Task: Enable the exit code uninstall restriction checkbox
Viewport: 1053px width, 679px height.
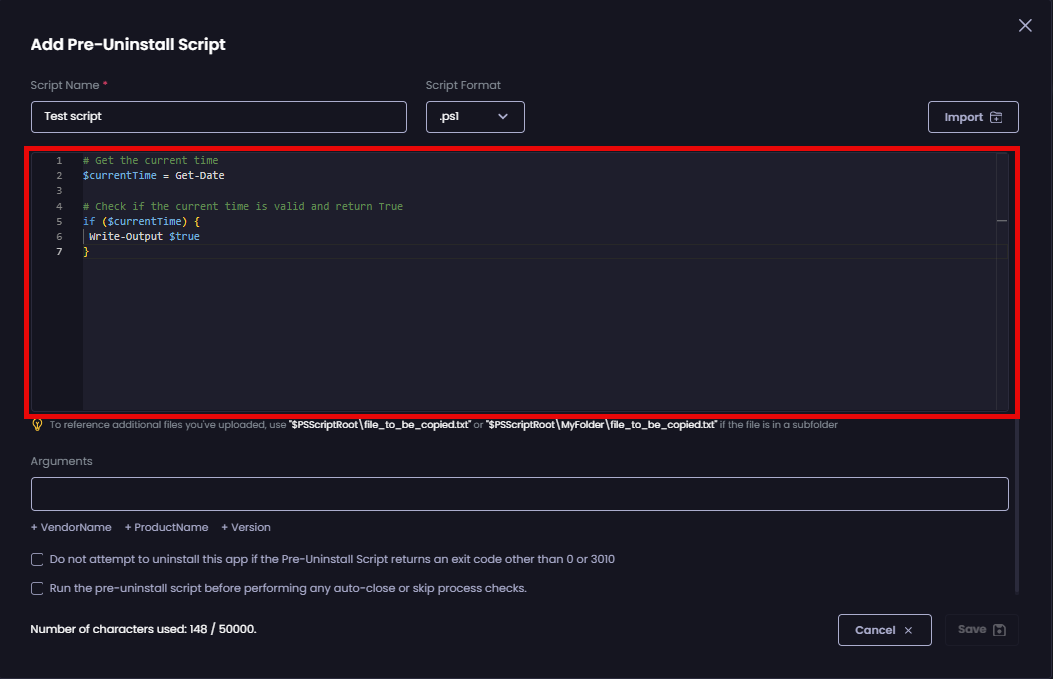Action: pyautogui.click(x=36, y=559)
